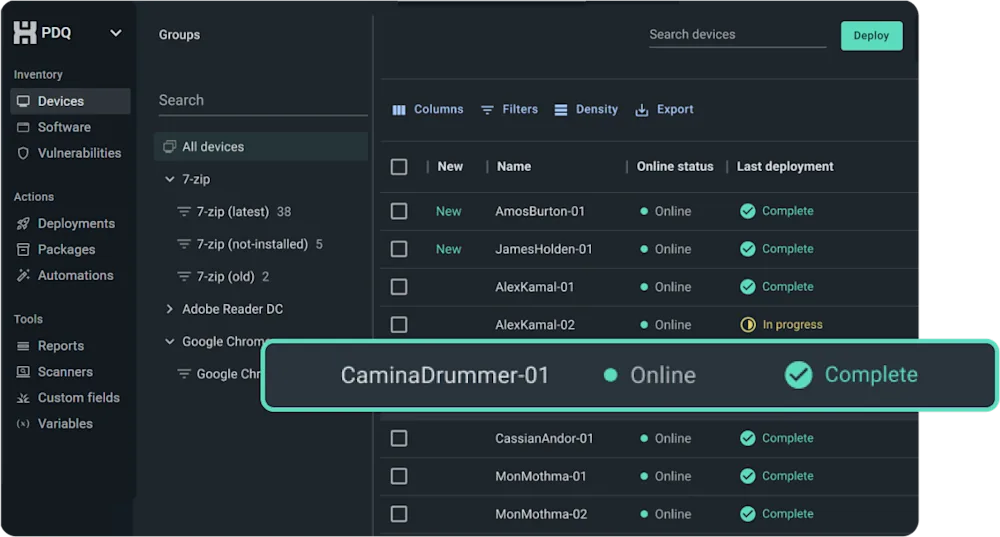Screen dimensions: 1000x537
Task: Open device MonMothma-01
Action: [x=541, y=476]
